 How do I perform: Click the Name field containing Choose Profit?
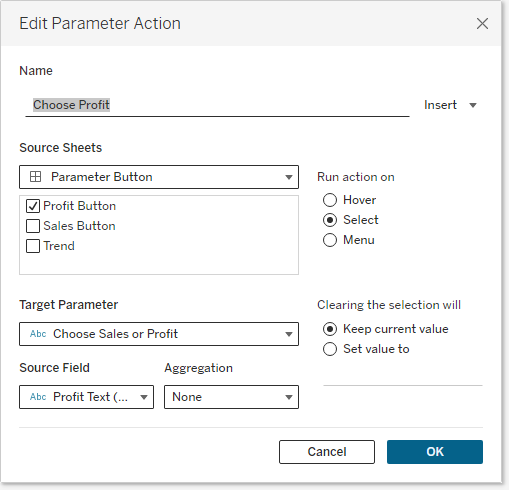coord(217,105)
